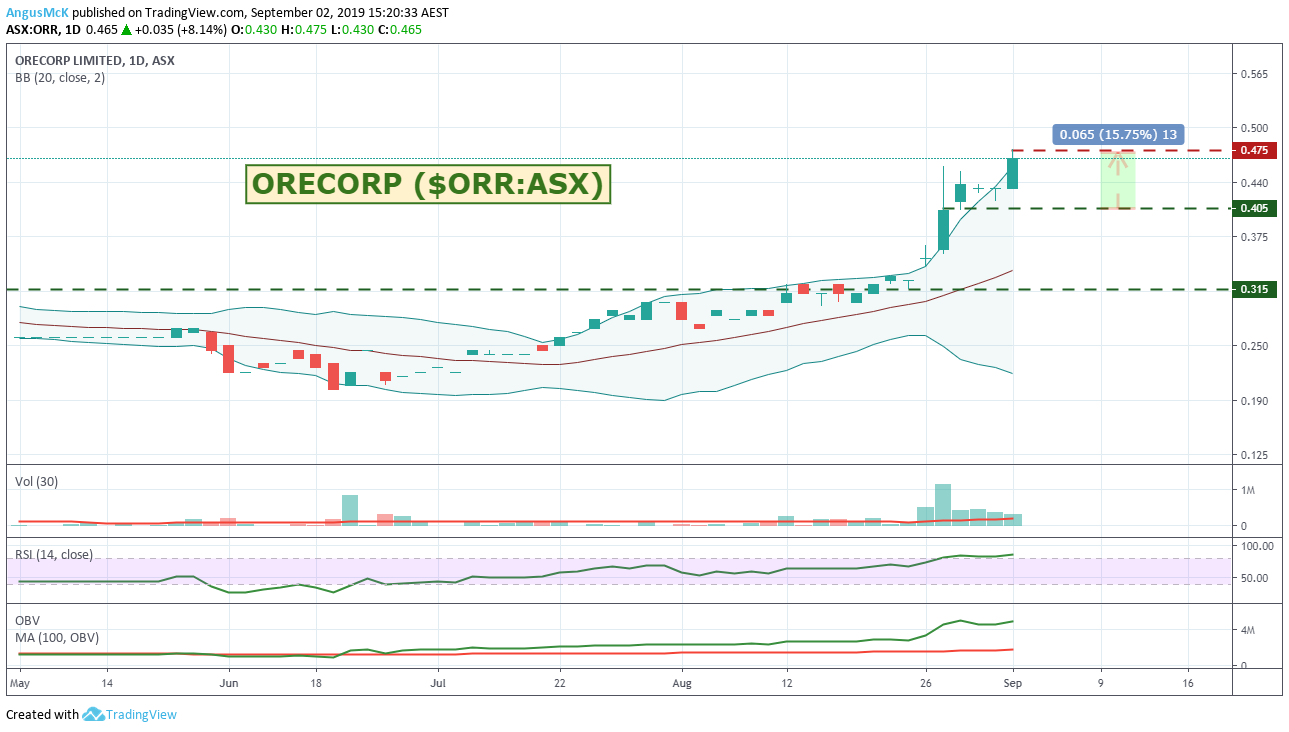Click the OBV indicator label
Viewport: 1289px width, 732px height.
(27, 620)
